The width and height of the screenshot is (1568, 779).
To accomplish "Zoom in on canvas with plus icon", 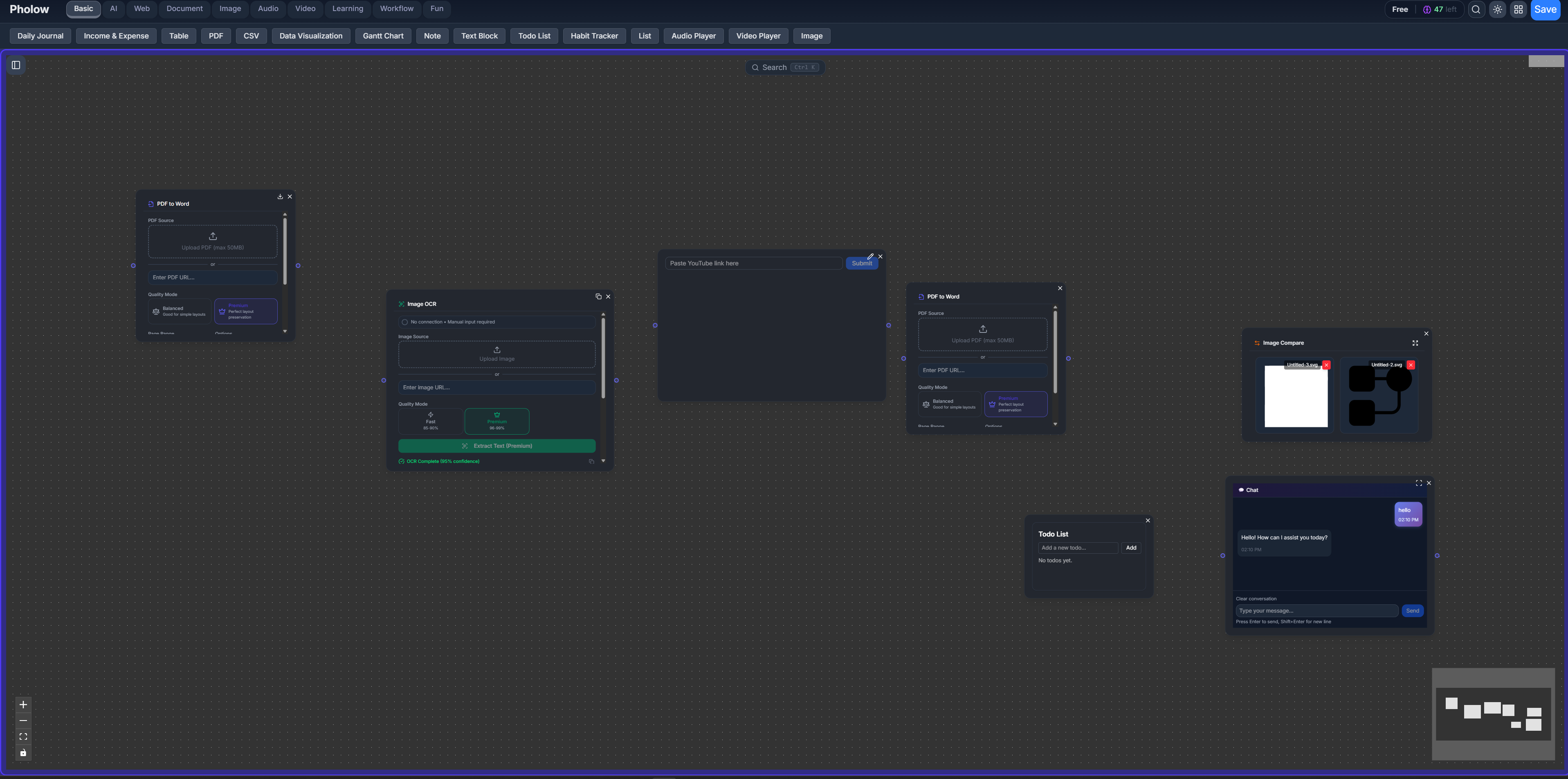I will [23, 704].
